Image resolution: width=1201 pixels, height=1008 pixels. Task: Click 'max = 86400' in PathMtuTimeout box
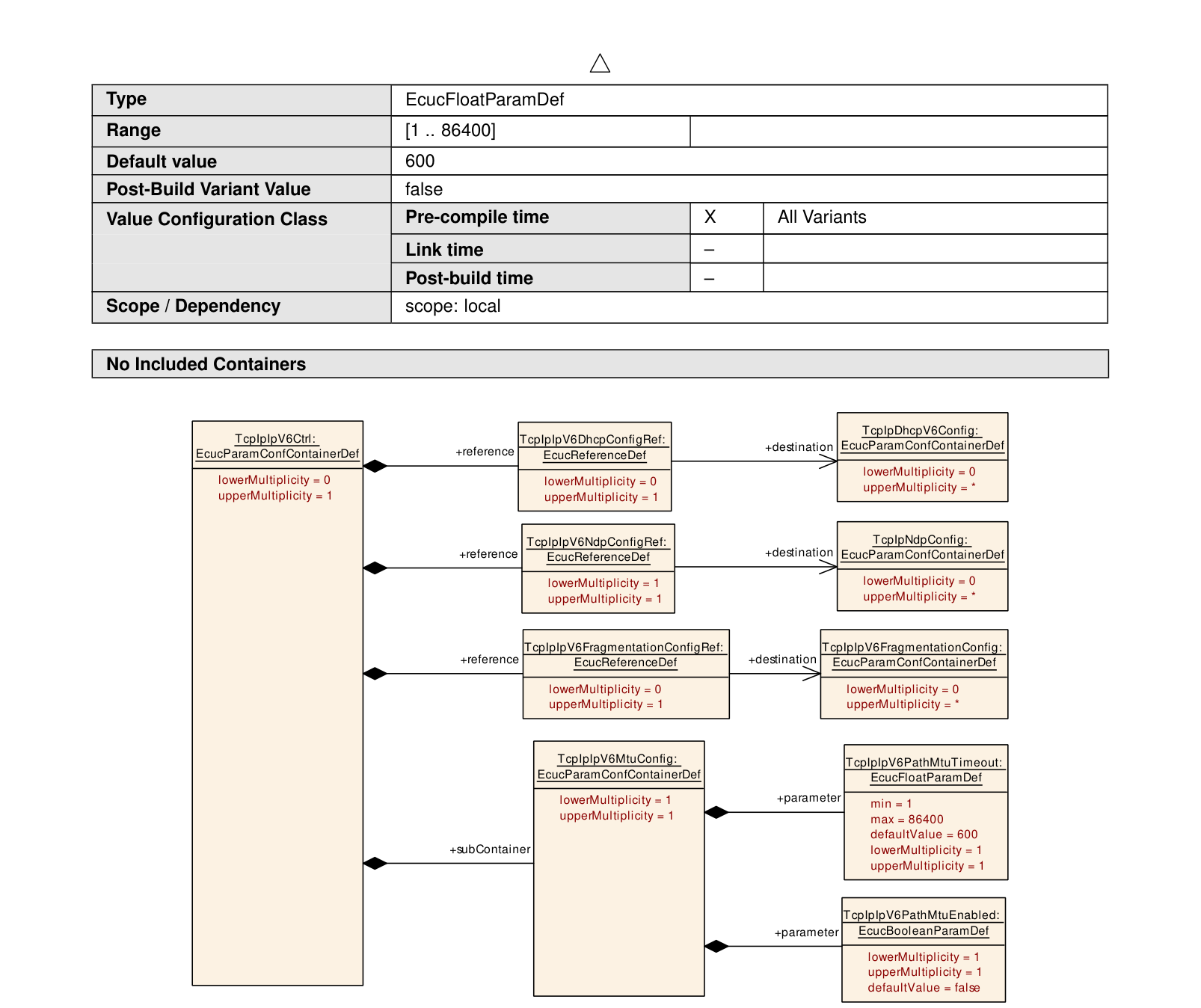coord(906,820)
